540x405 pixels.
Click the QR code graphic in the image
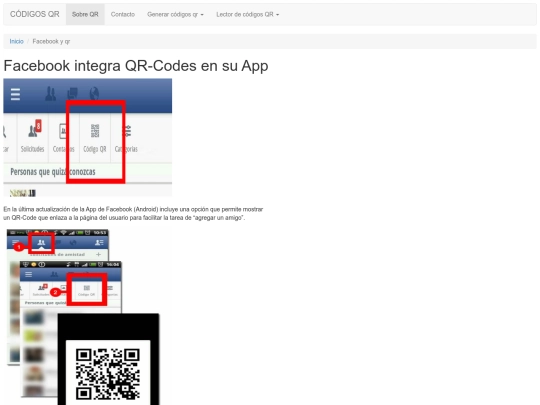pos(108,374)
